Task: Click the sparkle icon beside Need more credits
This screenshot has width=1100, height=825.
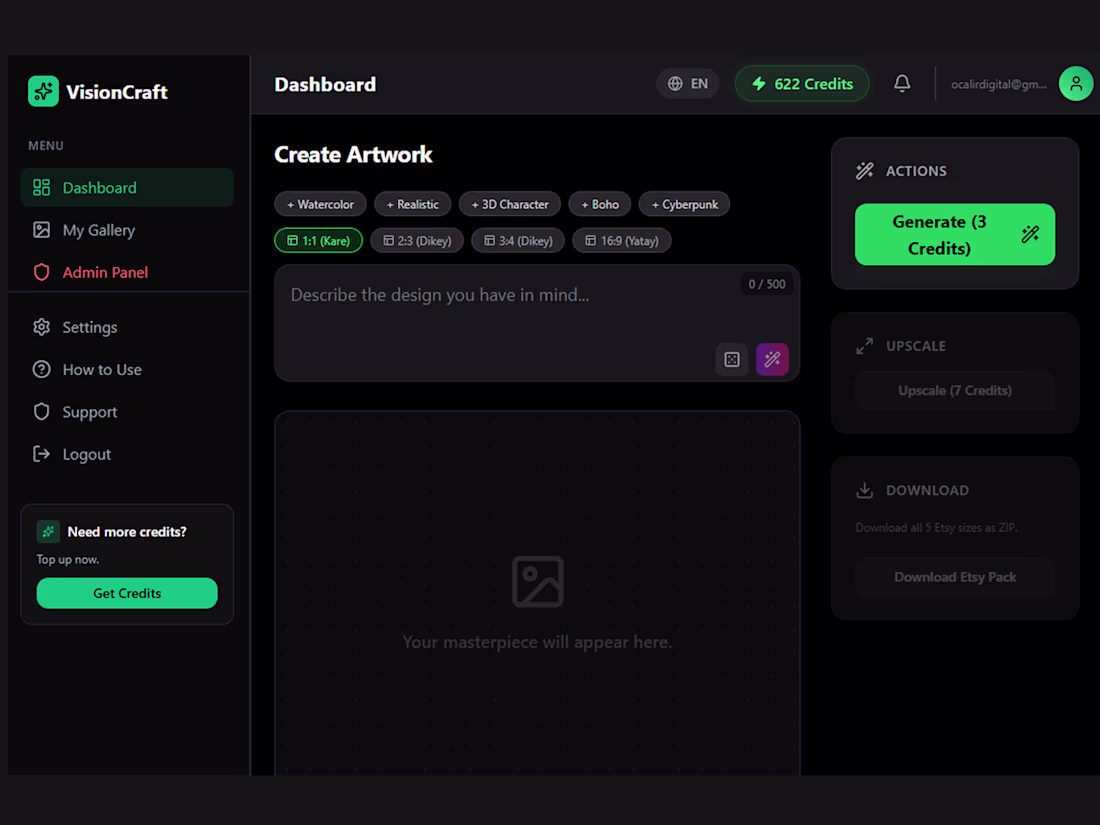Action: tap(48, 532)
